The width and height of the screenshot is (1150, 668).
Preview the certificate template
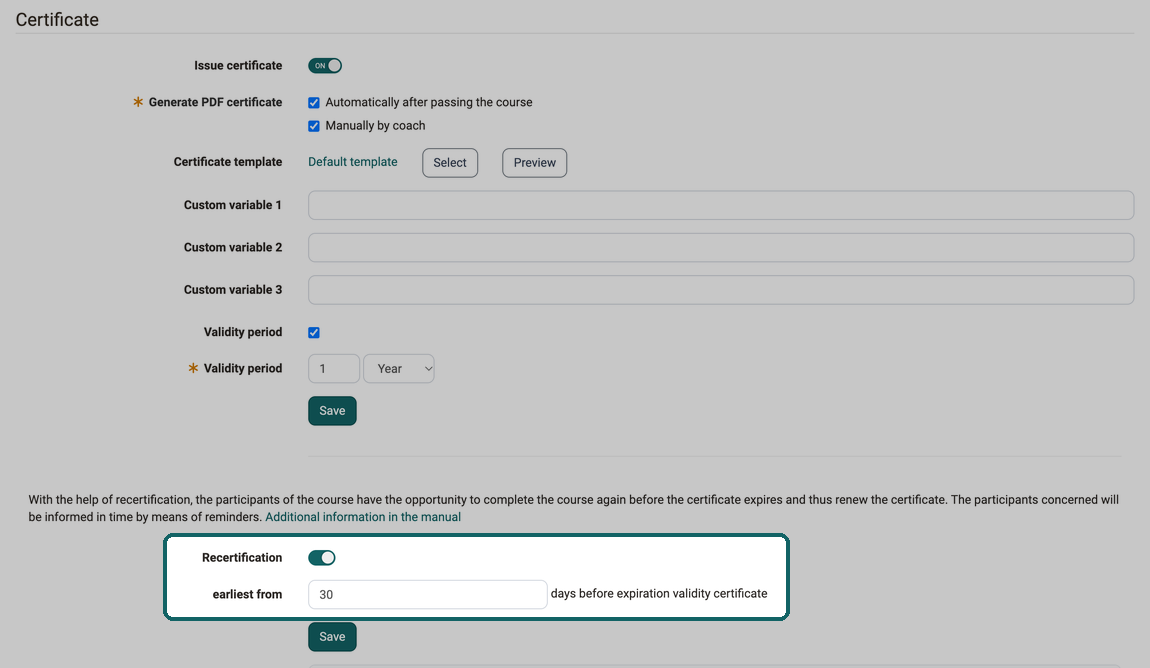coord(534,163)
